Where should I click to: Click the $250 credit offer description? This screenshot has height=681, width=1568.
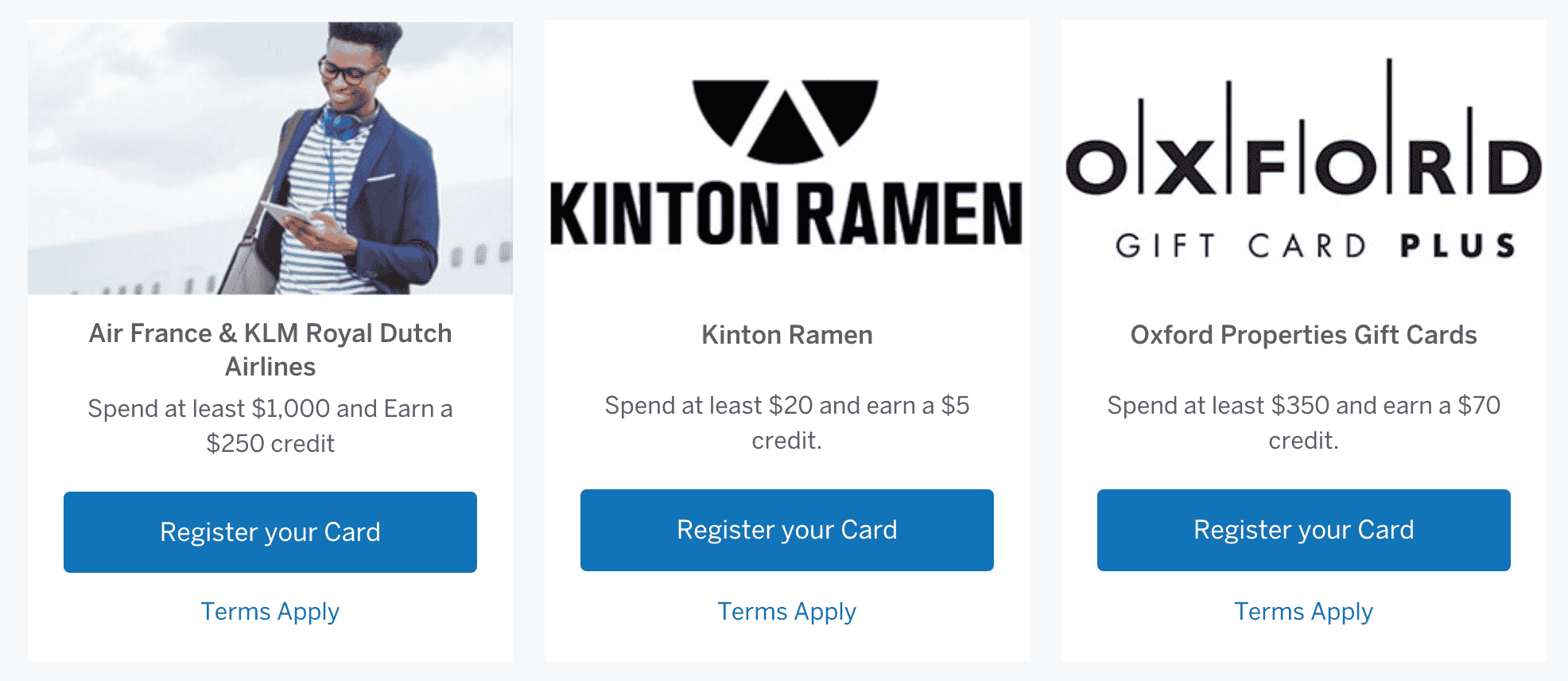coord(270,426)
